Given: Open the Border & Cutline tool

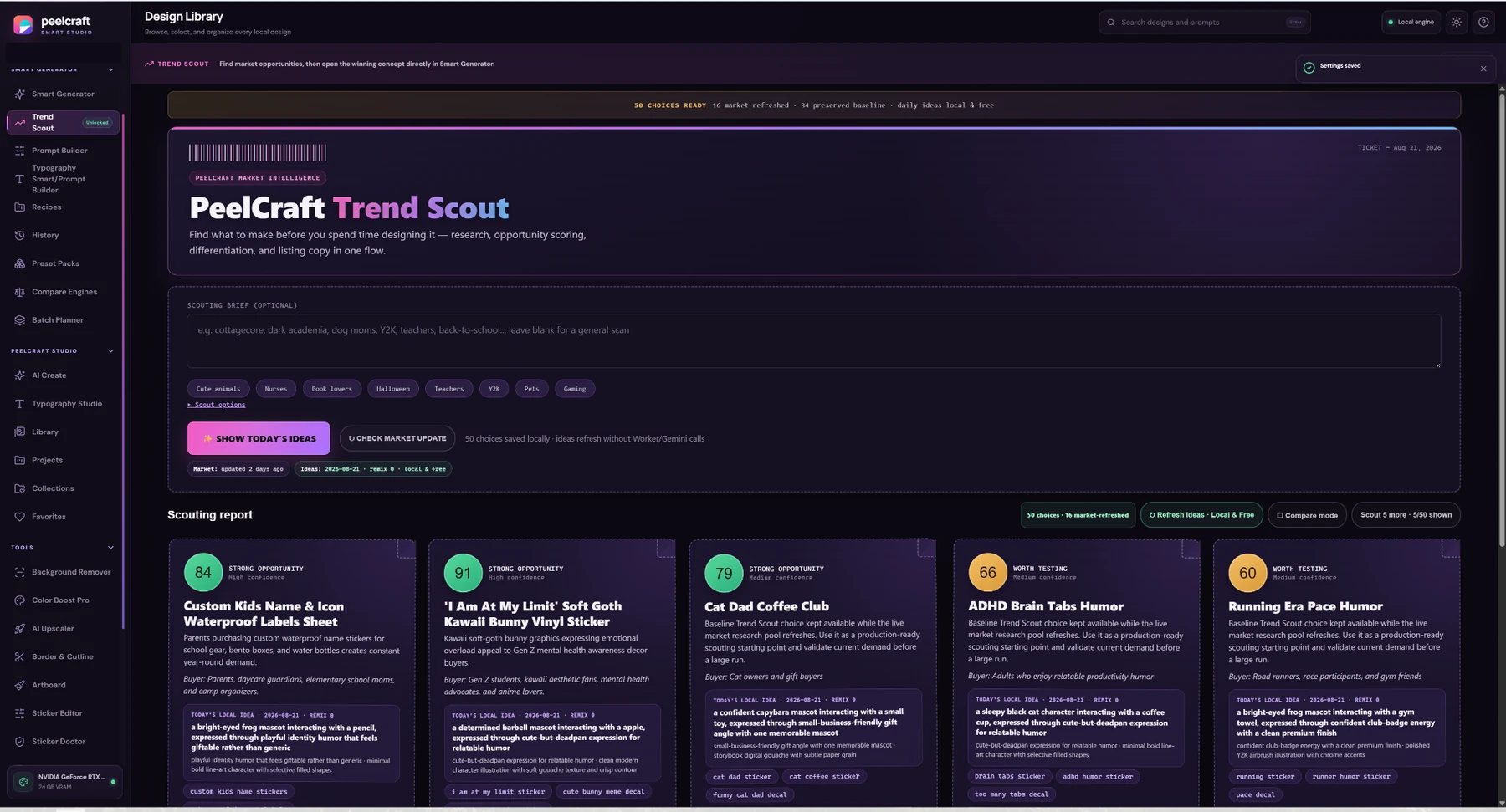Looking at the screenshot, I should coord(62,657).
